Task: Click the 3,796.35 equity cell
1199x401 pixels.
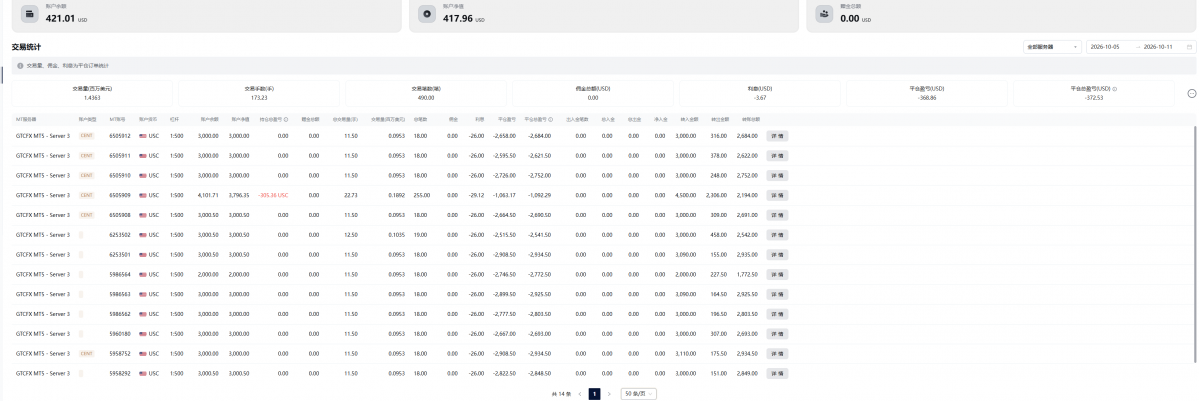Action: tap(239, 195)
